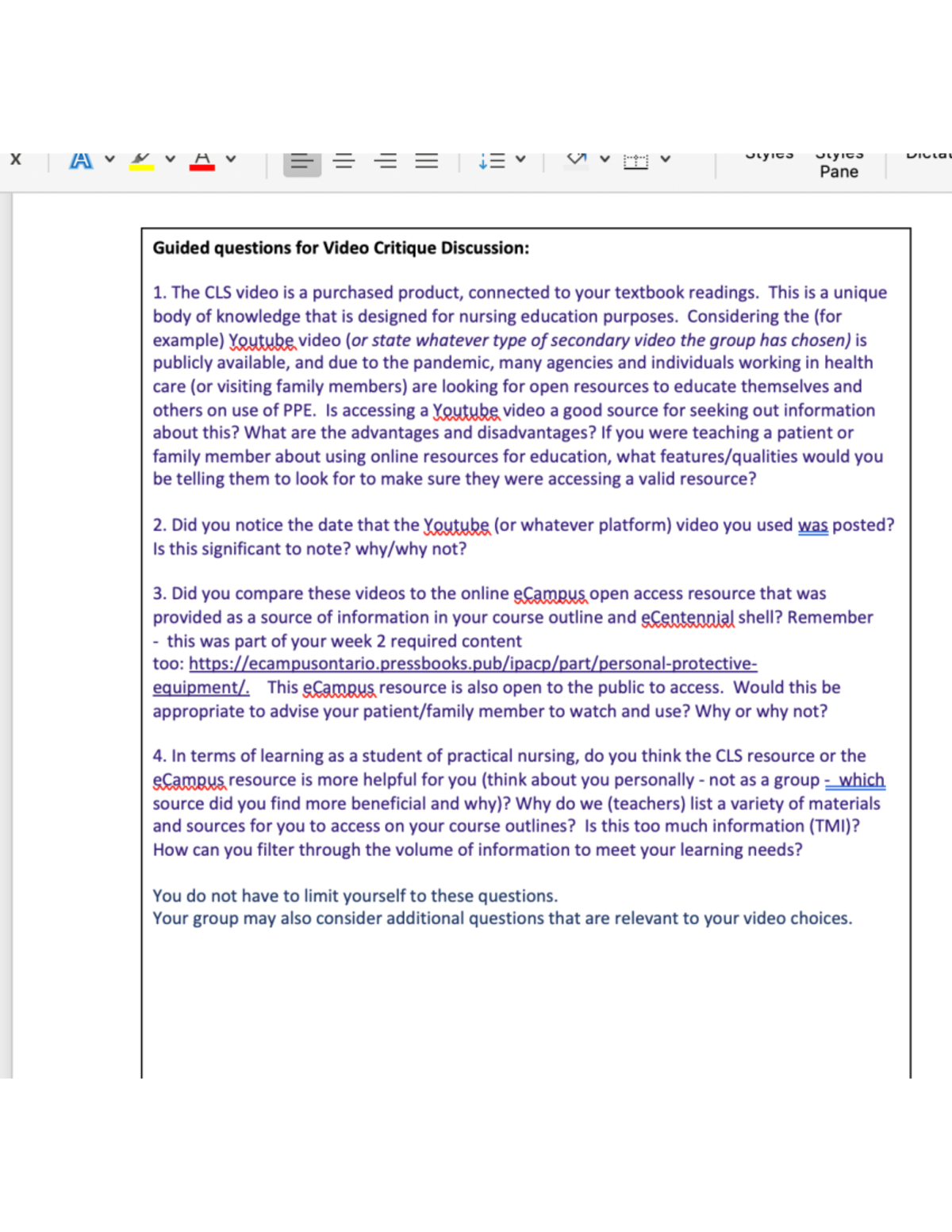Toggle align text left

coord(302,162)
